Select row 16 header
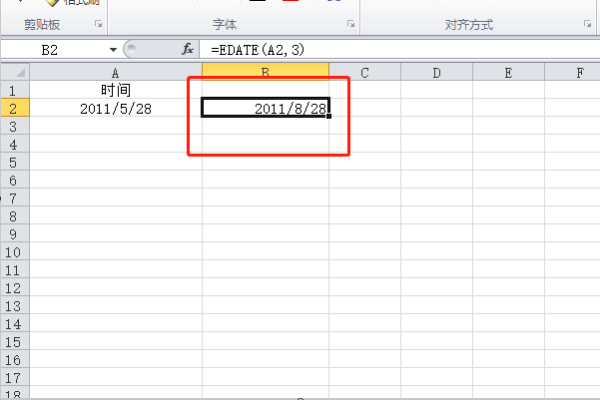The image size is (600, 400). point(15,359)
